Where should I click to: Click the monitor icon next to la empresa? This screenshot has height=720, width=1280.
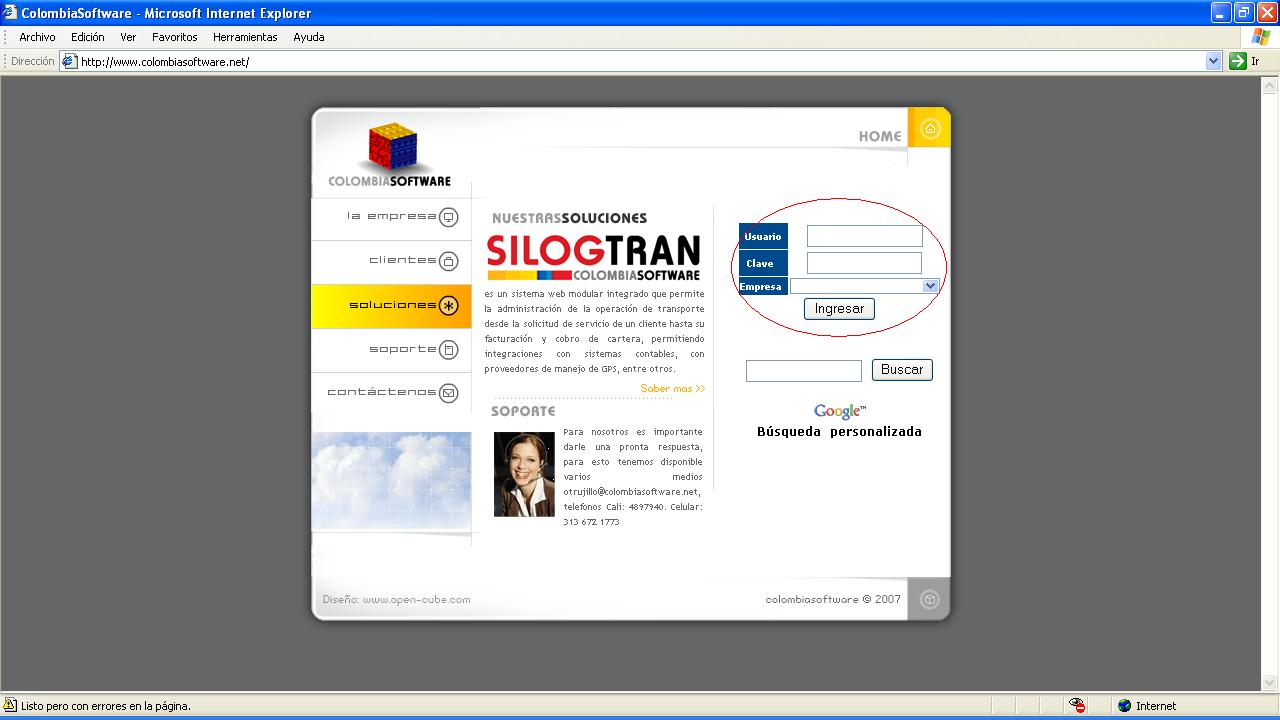(449, 217)
